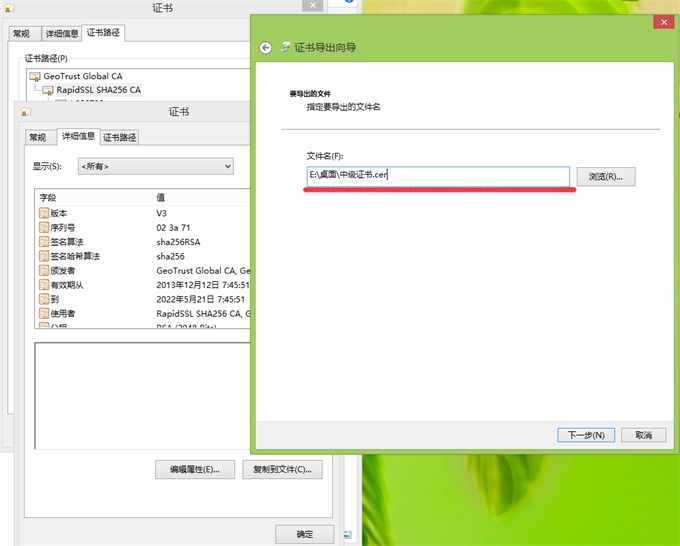Switch to 常规 tab in front certificate dialog
Image resolution: width=680 pixels, height=546 pixels.
point(37,137)
